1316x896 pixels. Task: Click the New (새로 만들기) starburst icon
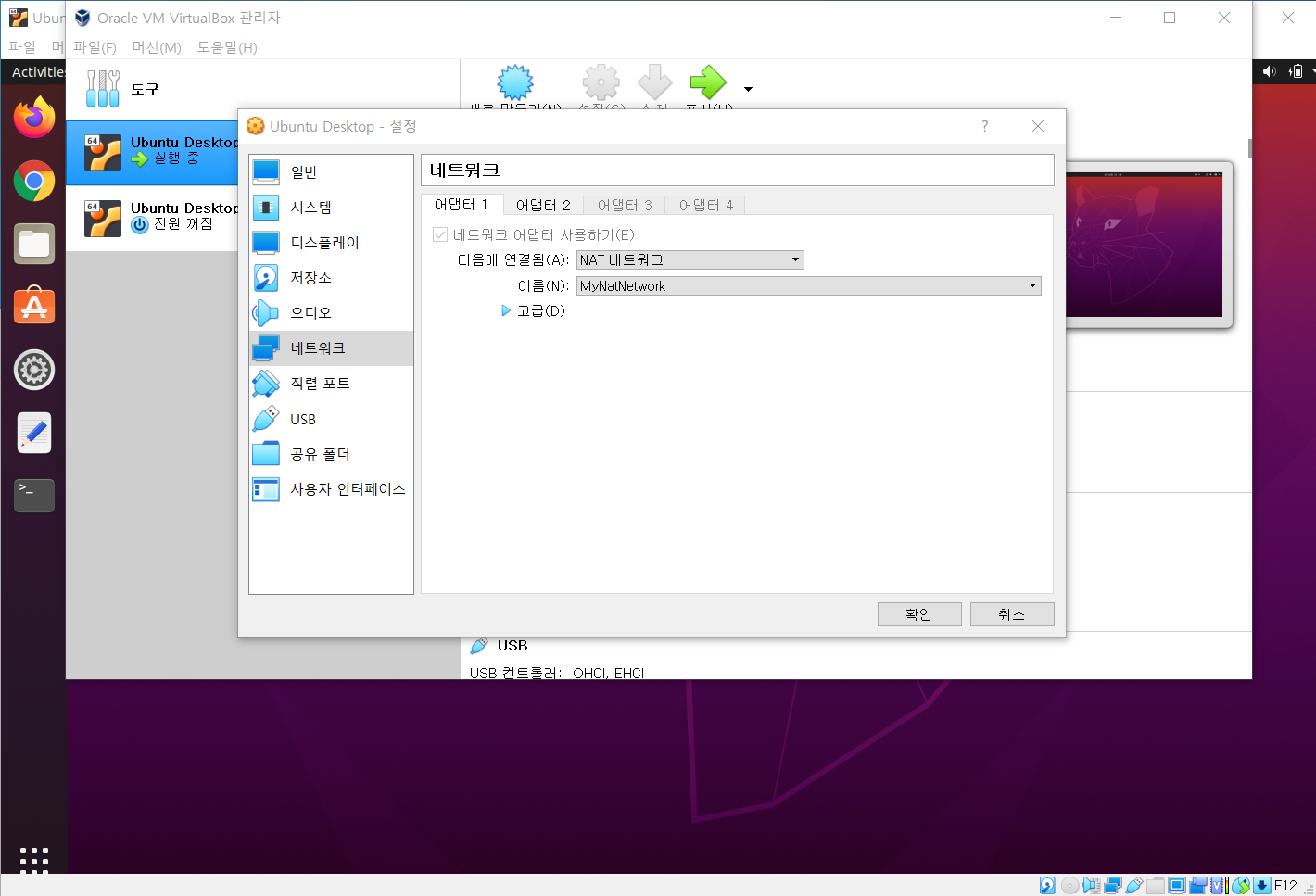tap(515, 82)
